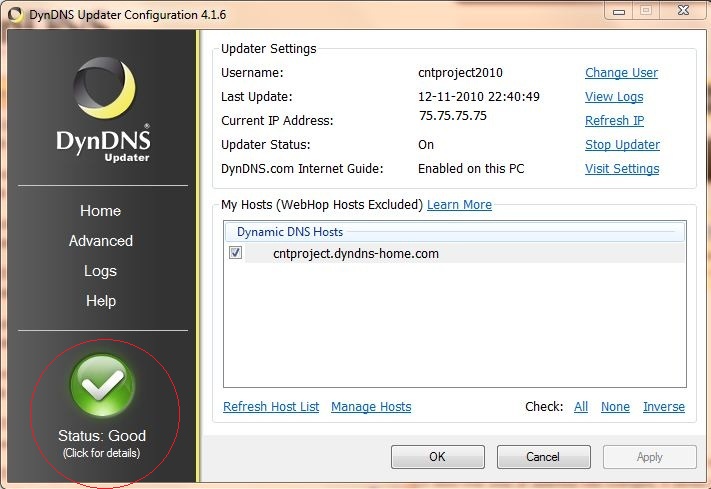Select the cntproject.dyndns-home.com host row
The height and width of the screenshot is (489, 711).
455,253
